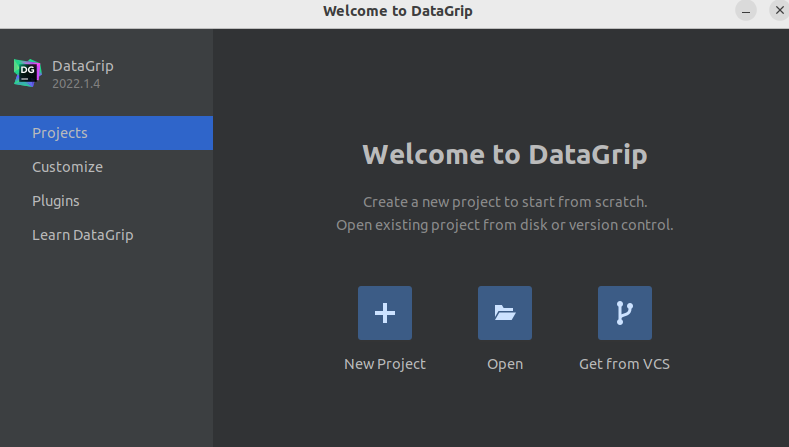Click the 'Open existing project from disk' line
The image size is (789, 447).
[505, 225]
